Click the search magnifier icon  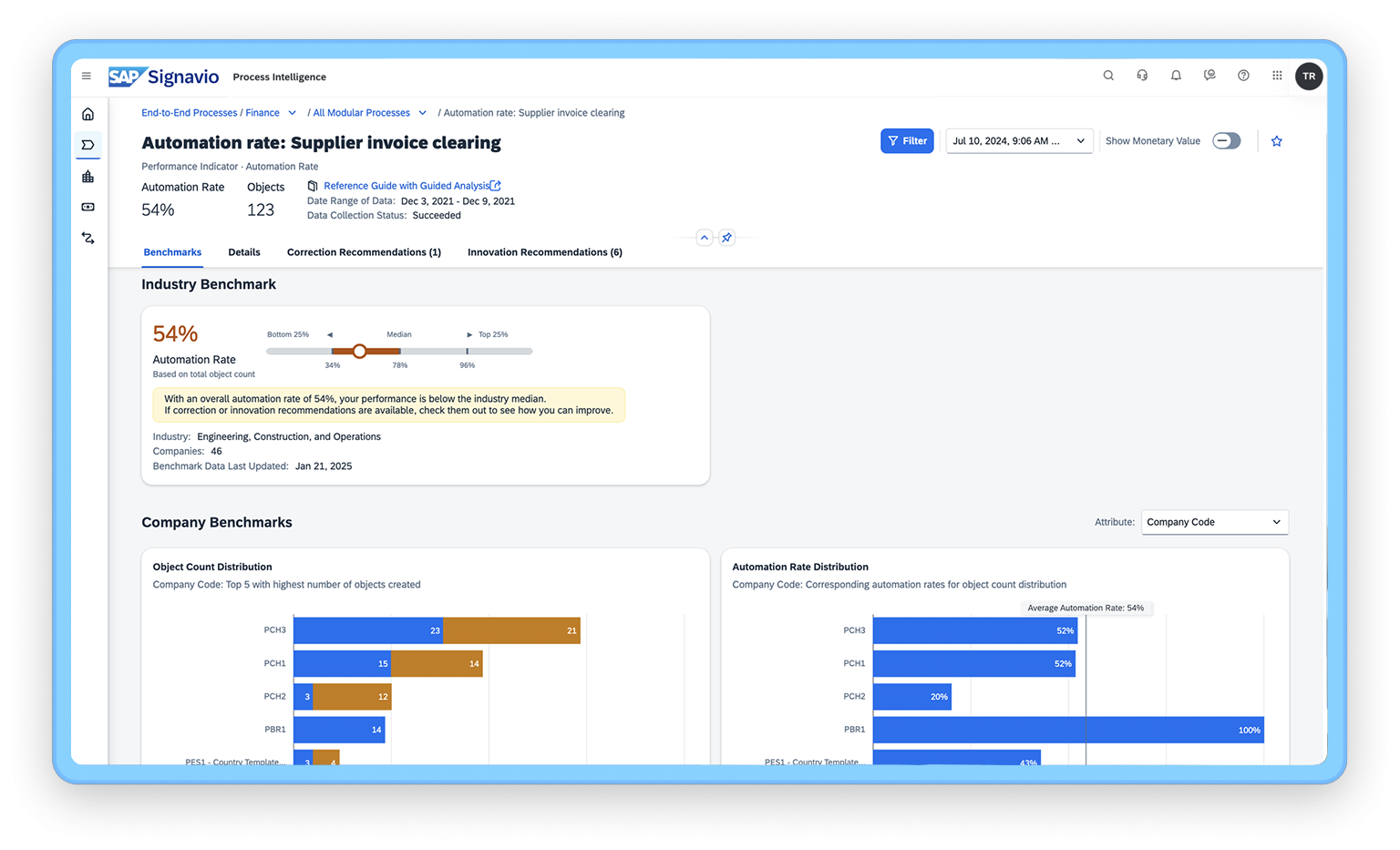click(x=1108, y=76)
